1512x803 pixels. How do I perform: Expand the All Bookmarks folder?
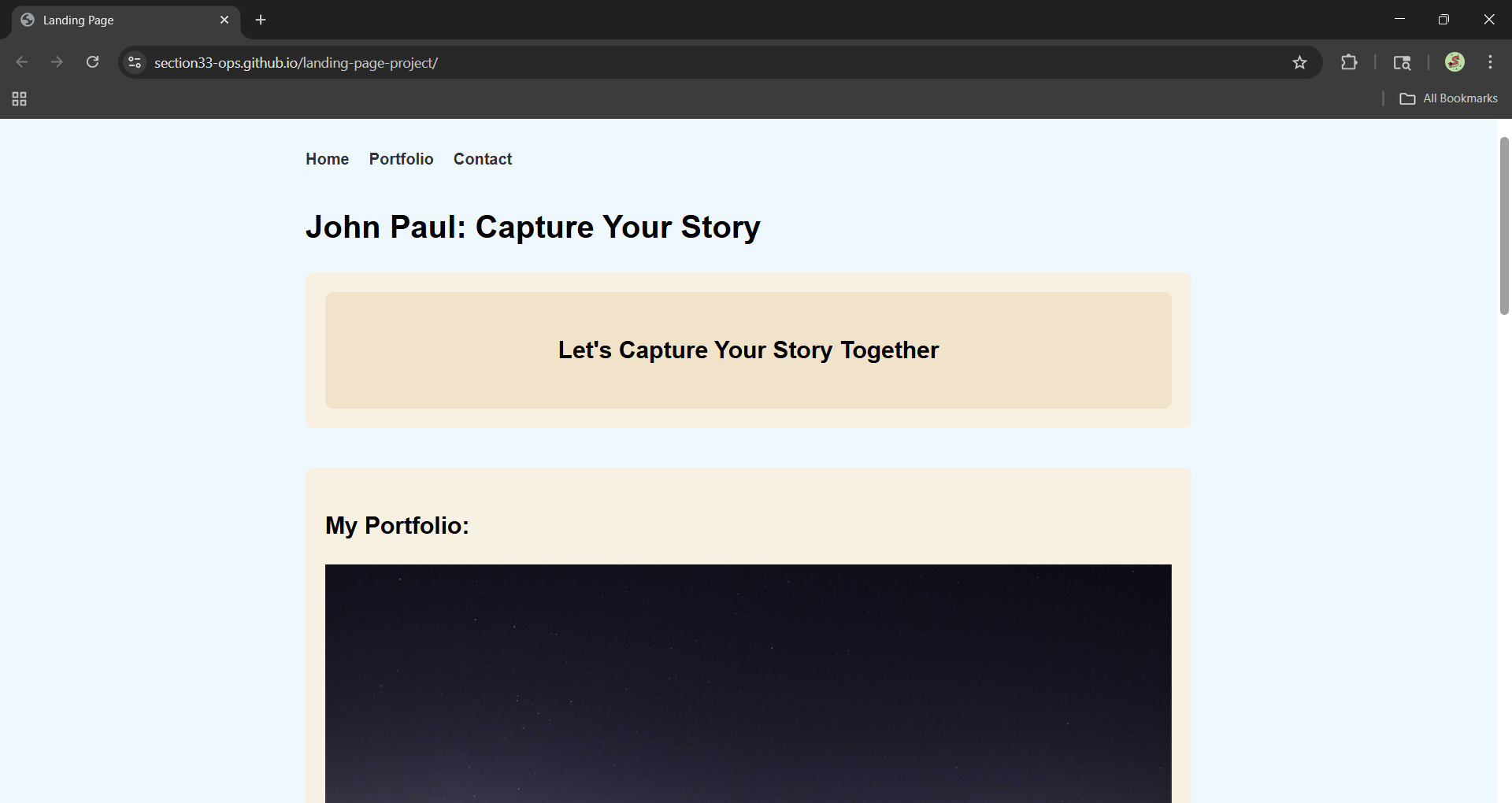click(1449, 98)
